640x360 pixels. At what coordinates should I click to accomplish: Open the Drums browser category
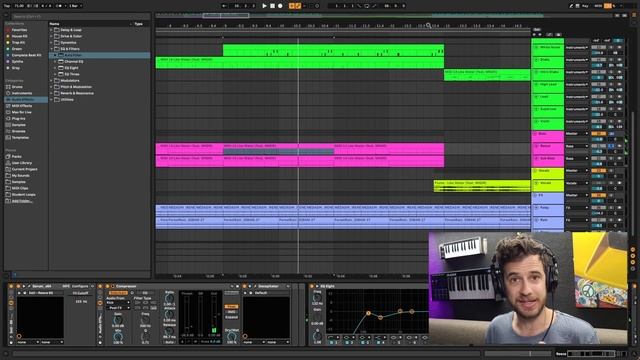point(17,87)
